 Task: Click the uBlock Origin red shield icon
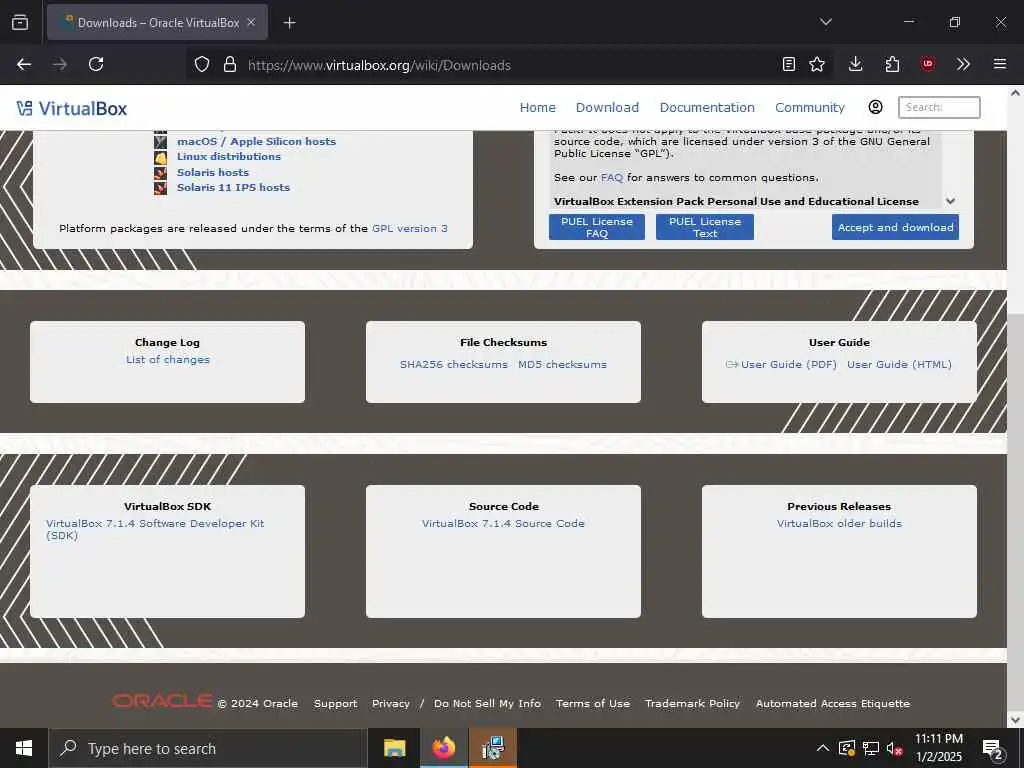tap(927, 64)
